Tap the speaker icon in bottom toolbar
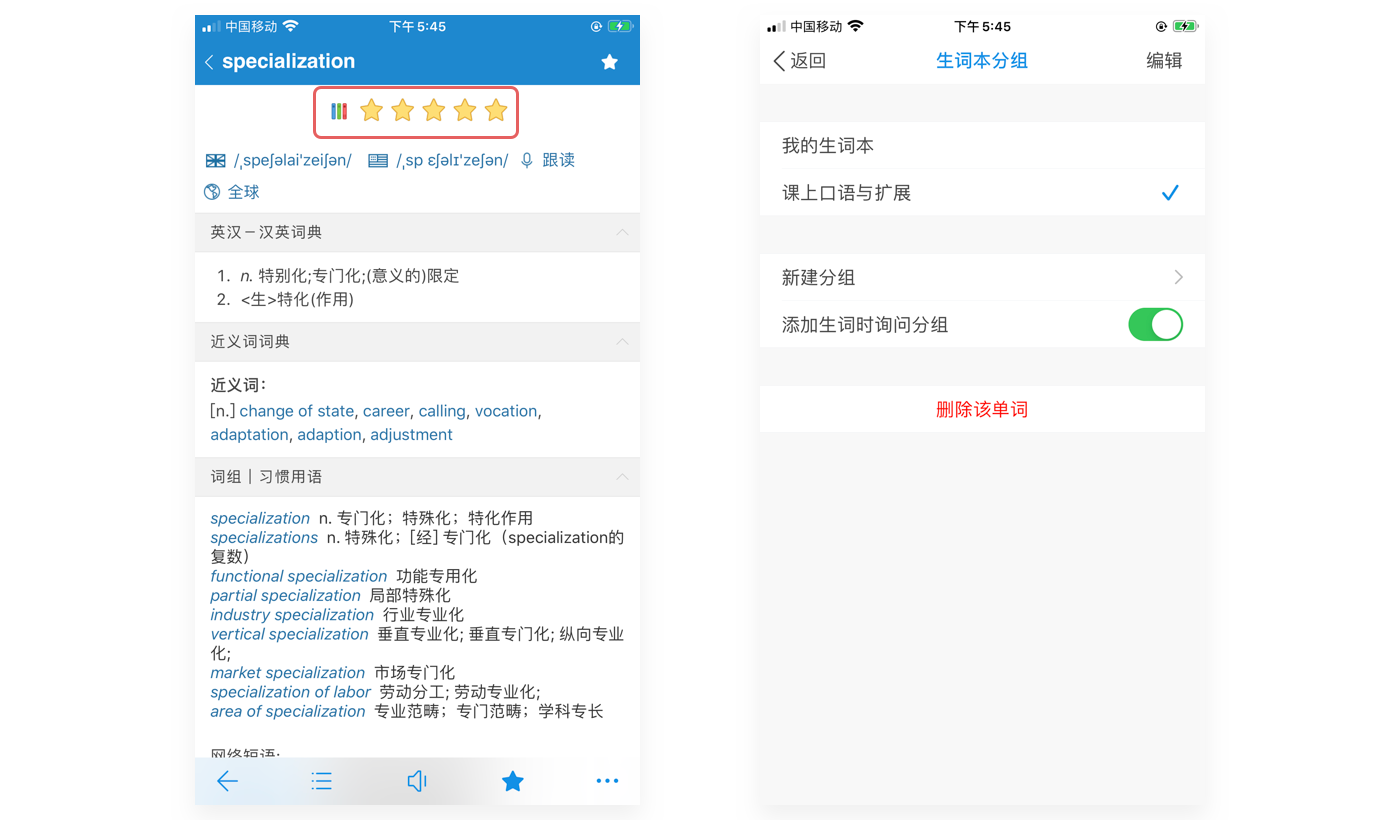 tap(417, 781)
